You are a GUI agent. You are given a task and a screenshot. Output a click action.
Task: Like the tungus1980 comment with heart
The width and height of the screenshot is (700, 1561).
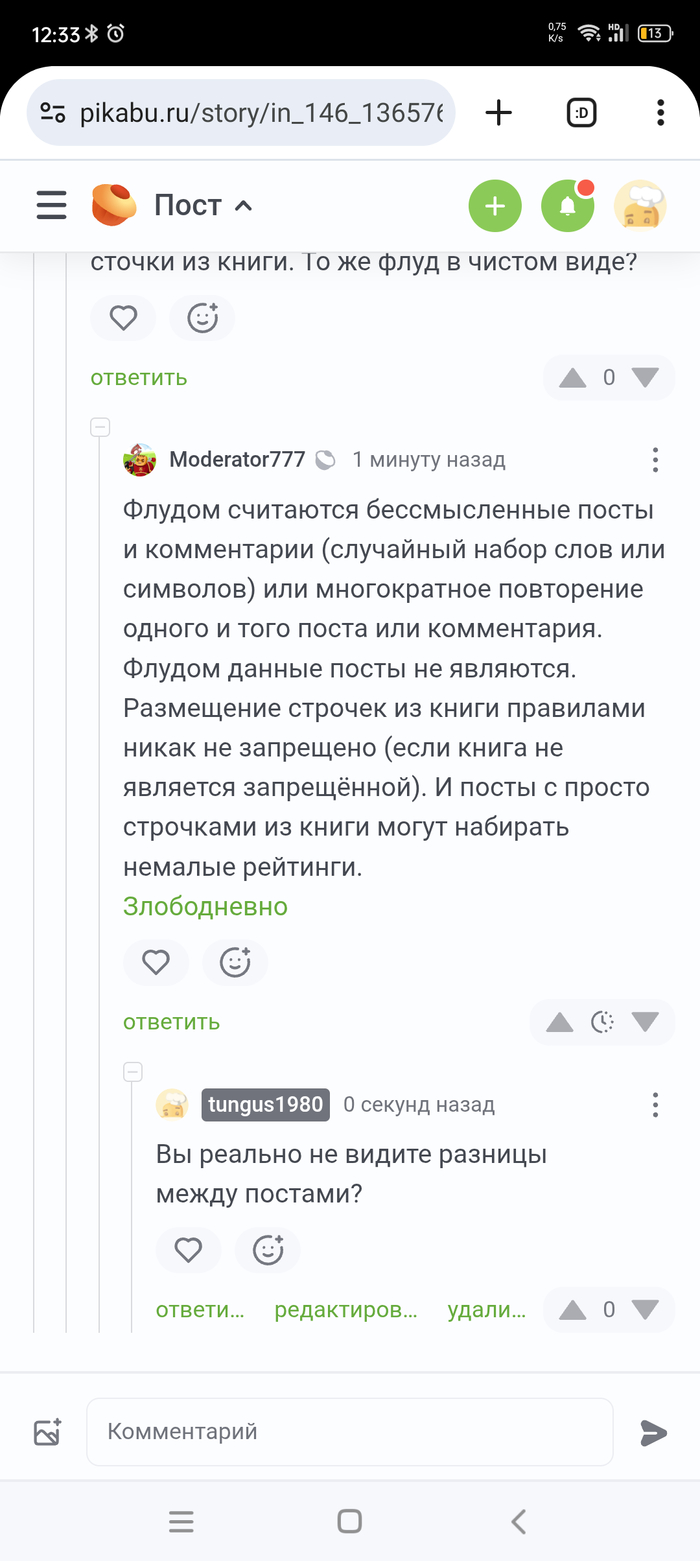pyautogui.click(x=188, y=1249)
